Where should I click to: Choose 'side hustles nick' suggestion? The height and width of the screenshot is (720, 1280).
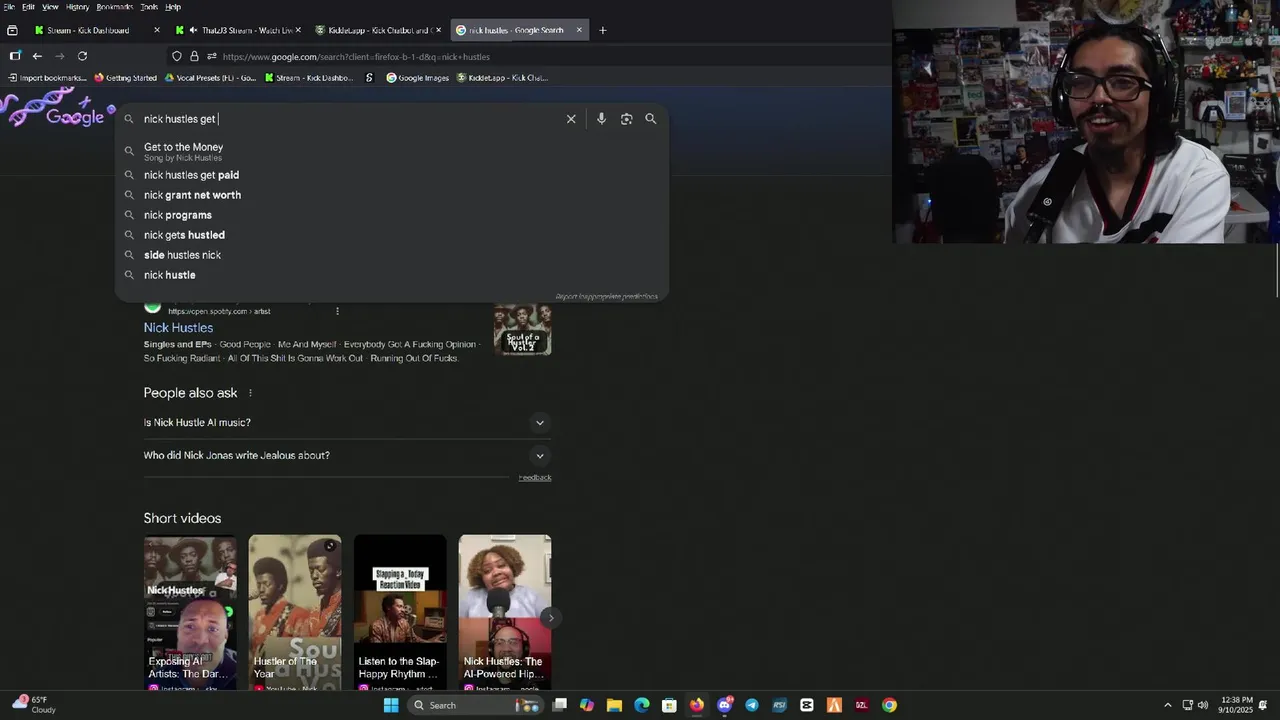(392, 255)
